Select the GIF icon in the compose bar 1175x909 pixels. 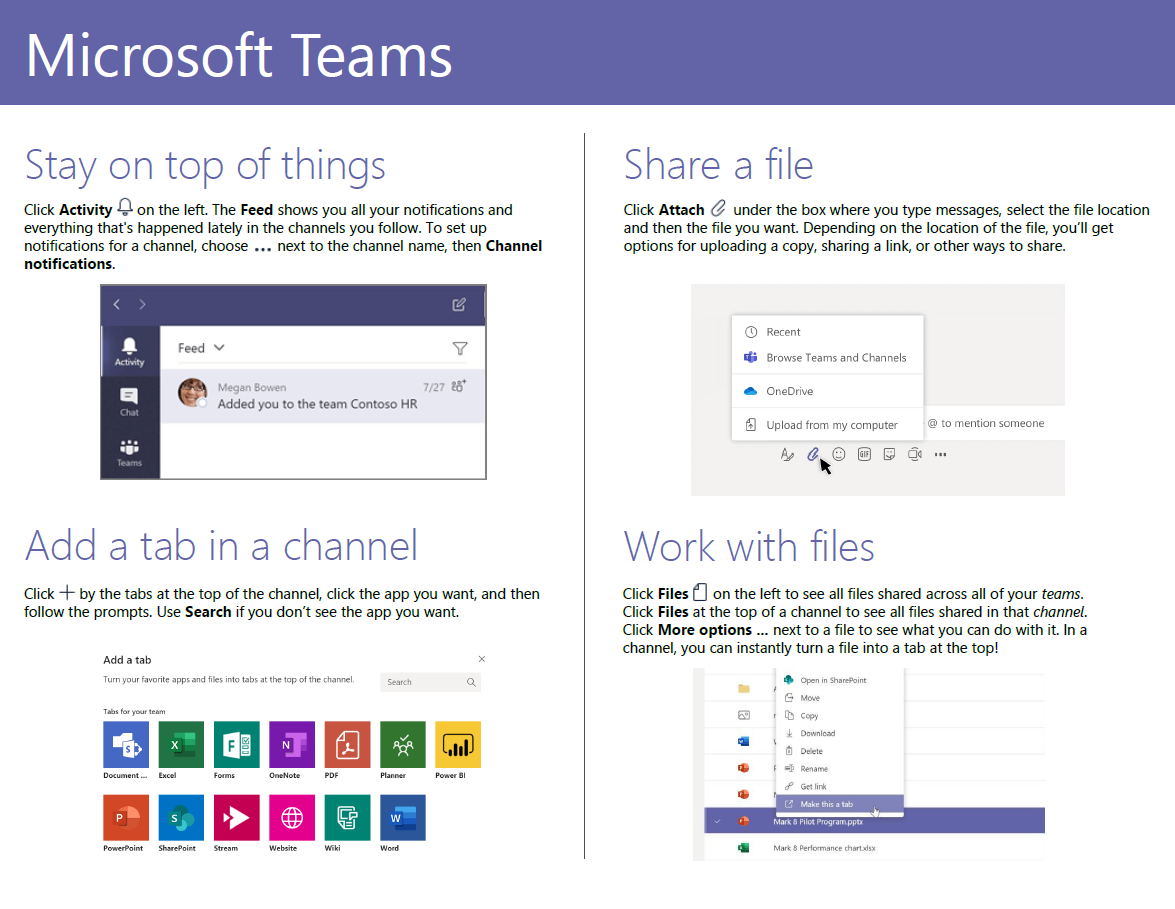(x=864, y=454)
